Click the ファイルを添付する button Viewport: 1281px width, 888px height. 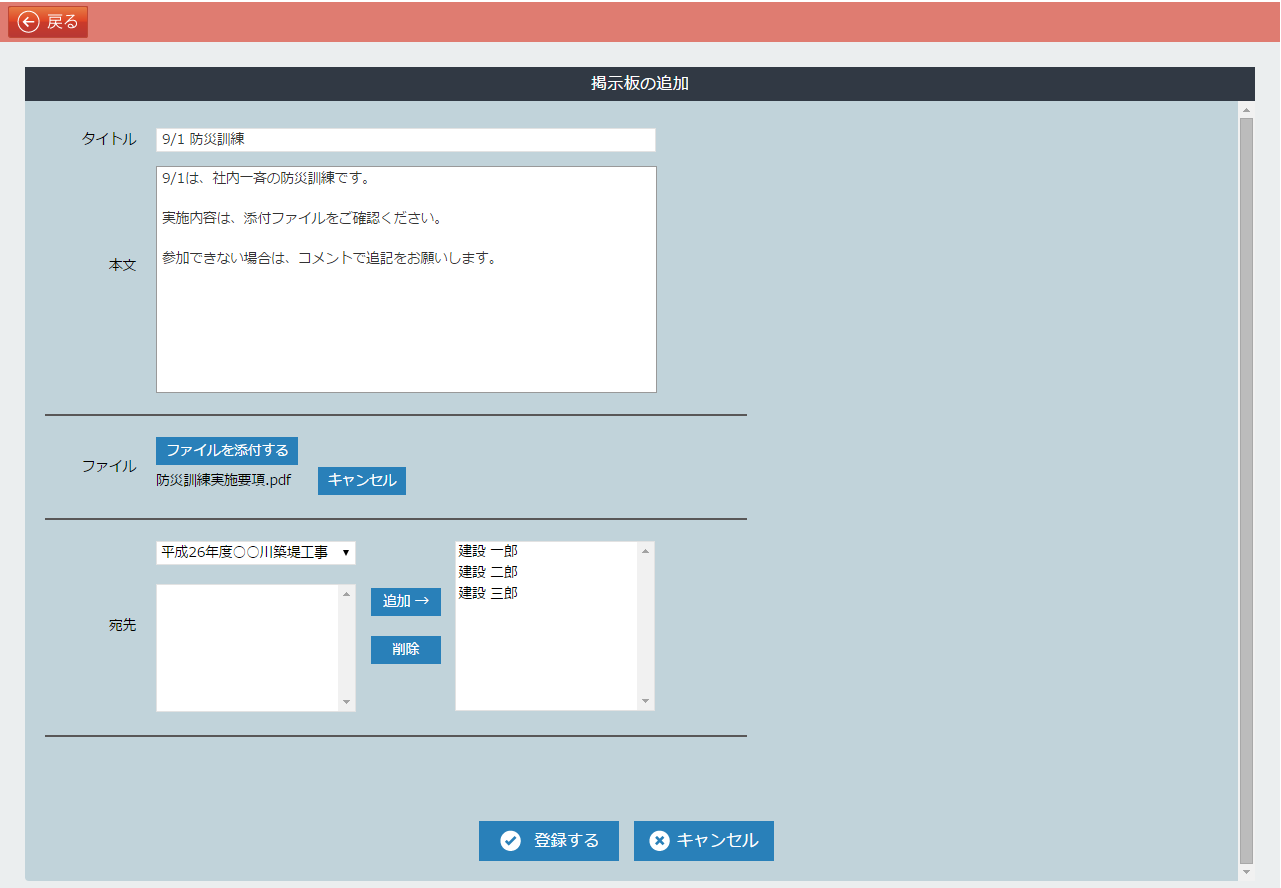pos(227,450)
